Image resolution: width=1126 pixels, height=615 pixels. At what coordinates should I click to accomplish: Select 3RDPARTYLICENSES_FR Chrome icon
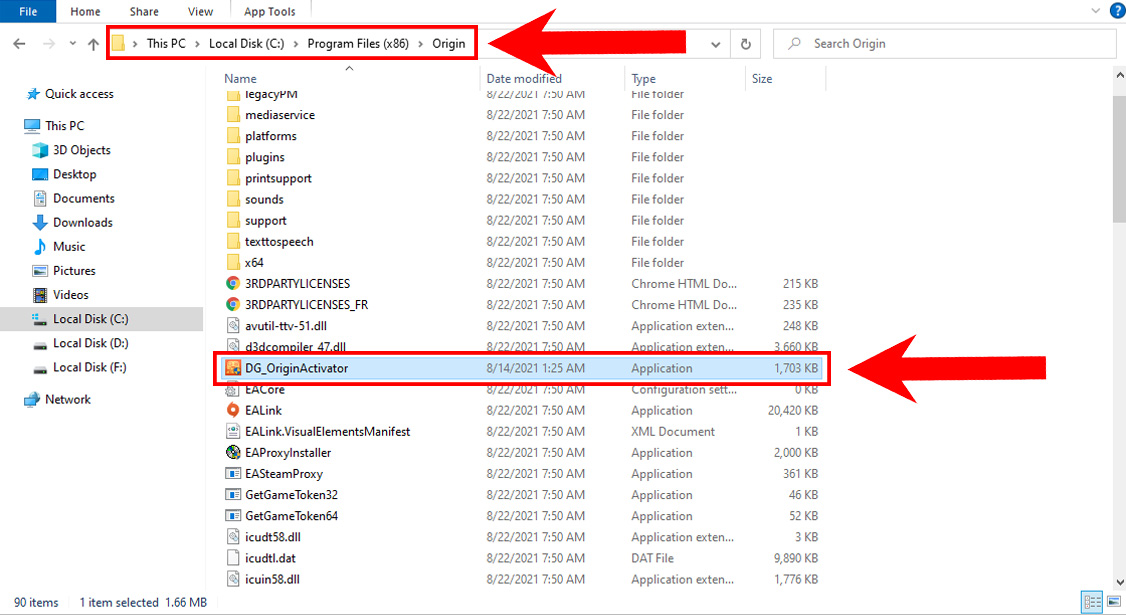(233, 305)
